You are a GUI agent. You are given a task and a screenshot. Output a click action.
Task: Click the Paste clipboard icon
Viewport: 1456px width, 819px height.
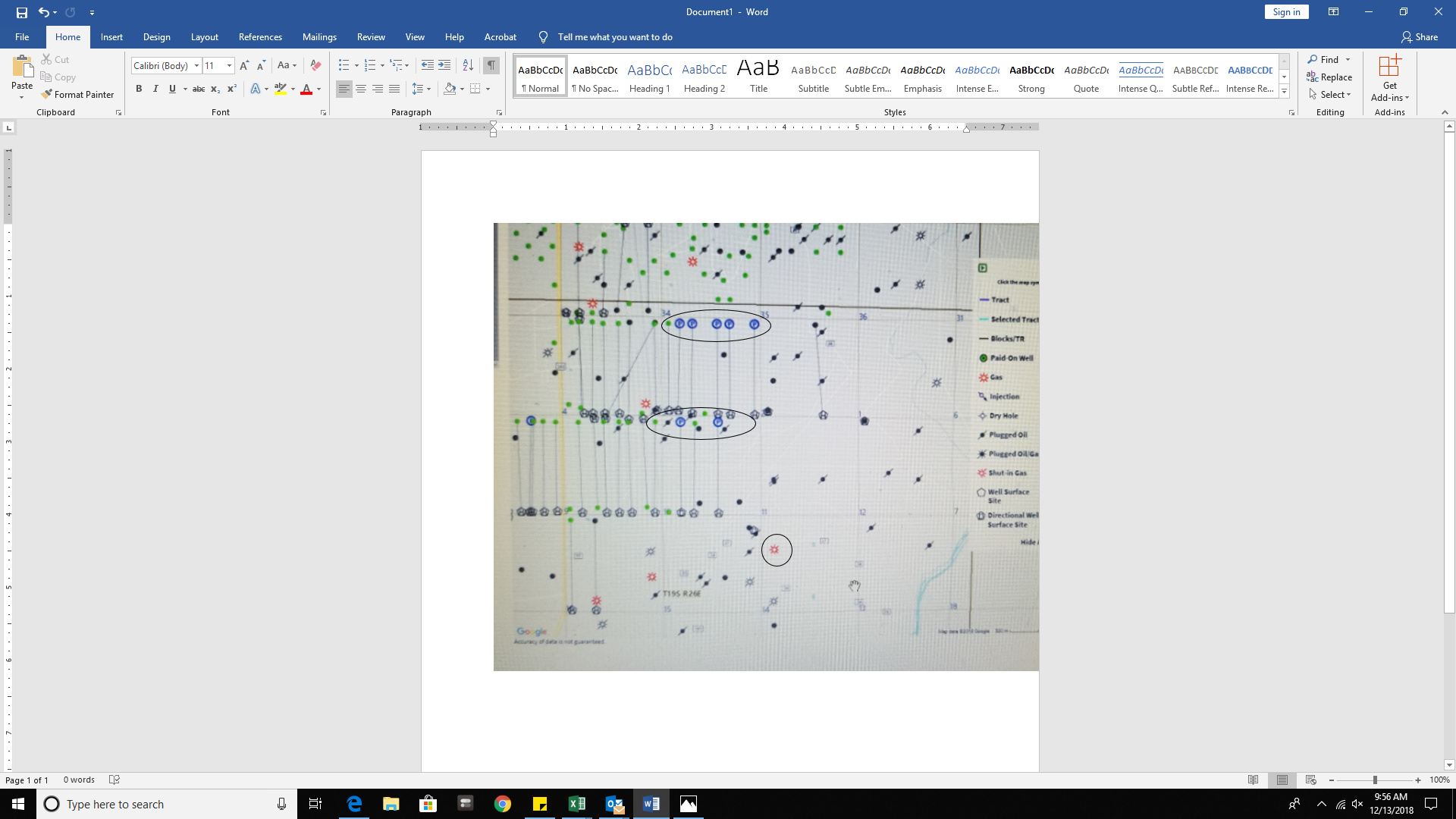pos(22,67)
